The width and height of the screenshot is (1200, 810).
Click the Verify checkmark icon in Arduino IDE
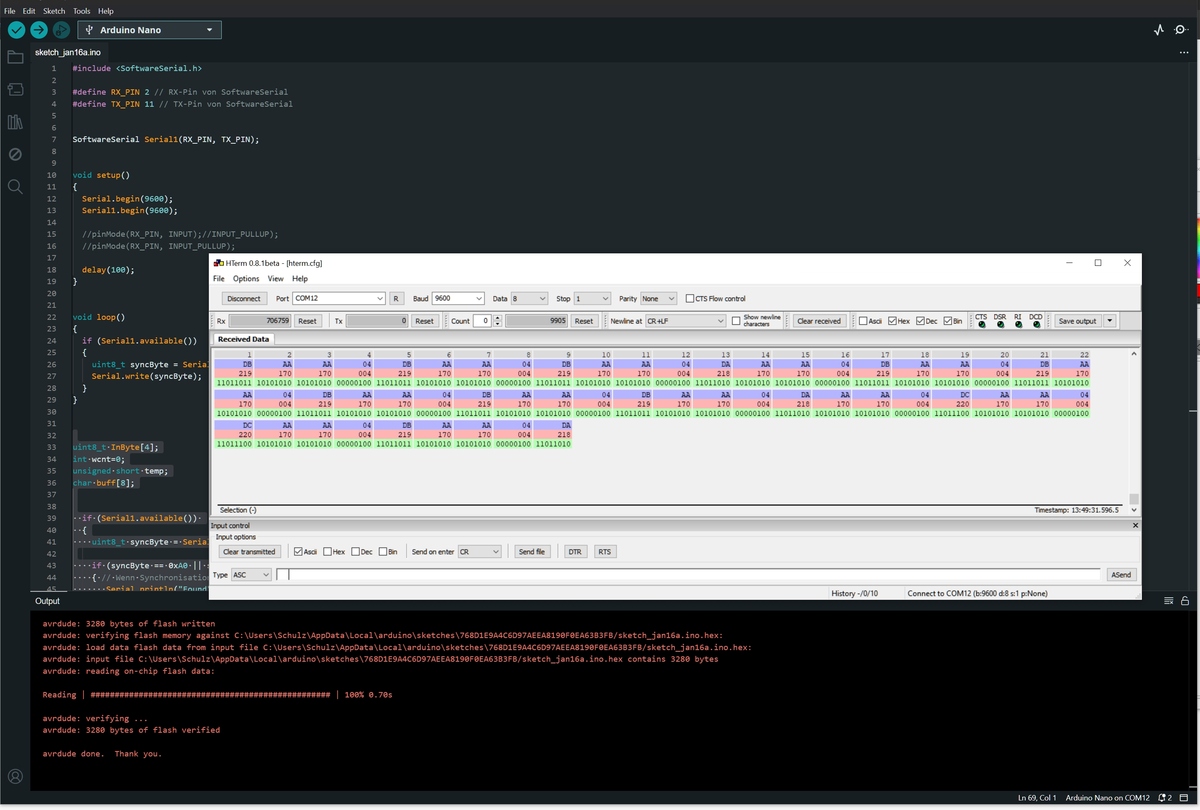(16, 30)
